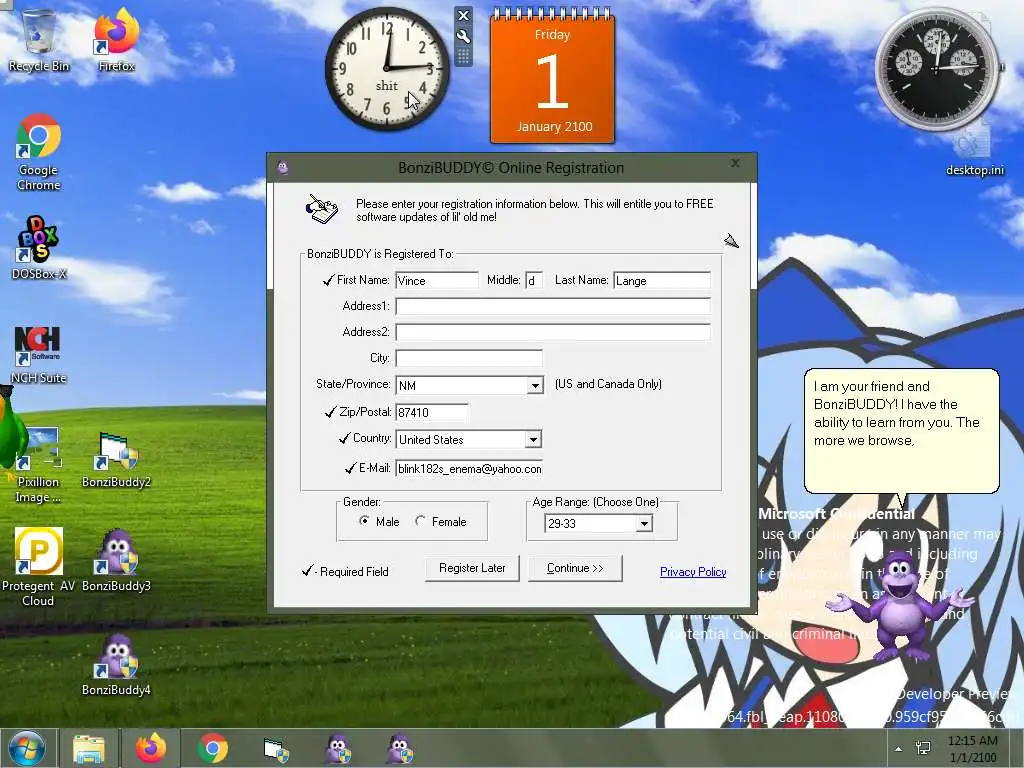Image resolution: width=1024 pixels, height=768 pixels.
Task: Open the NCH Suite desktop shortcut
Action: pos(39,355)
